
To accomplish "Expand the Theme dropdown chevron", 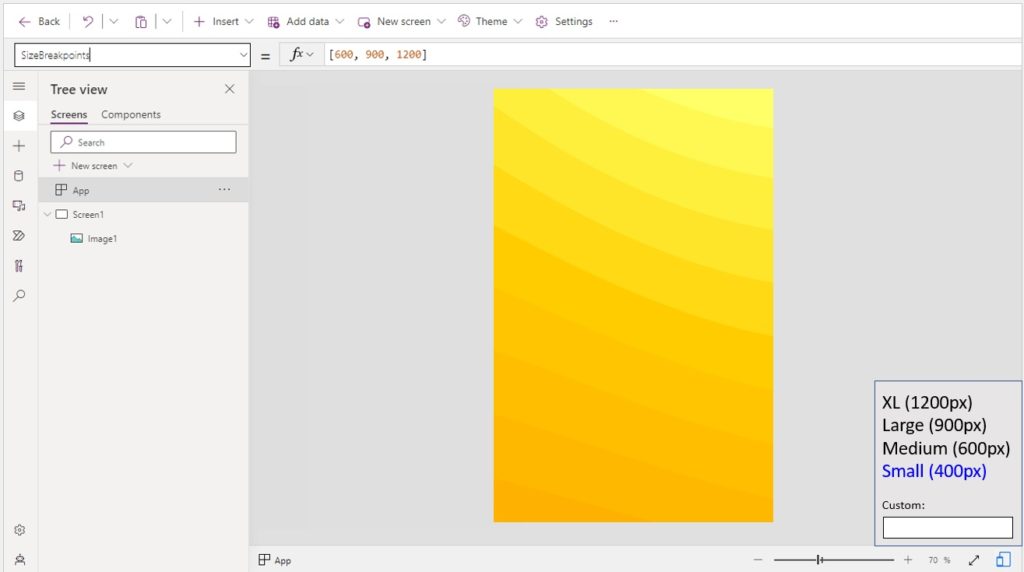I will coord(518,22).
